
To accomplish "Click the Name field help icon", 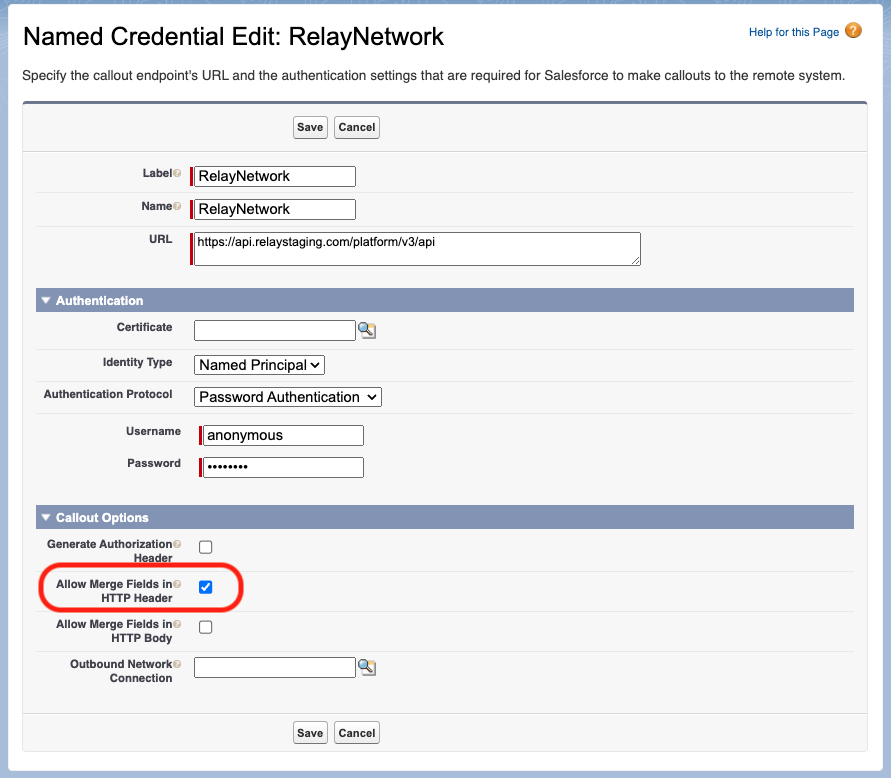I will click(177, 204).
